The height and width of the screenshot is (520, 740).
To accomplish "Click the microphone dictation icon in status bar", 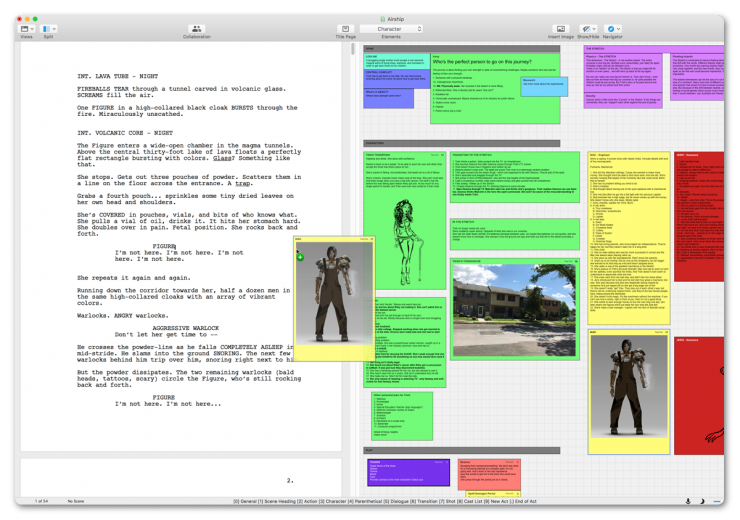I will pos(688,501).
